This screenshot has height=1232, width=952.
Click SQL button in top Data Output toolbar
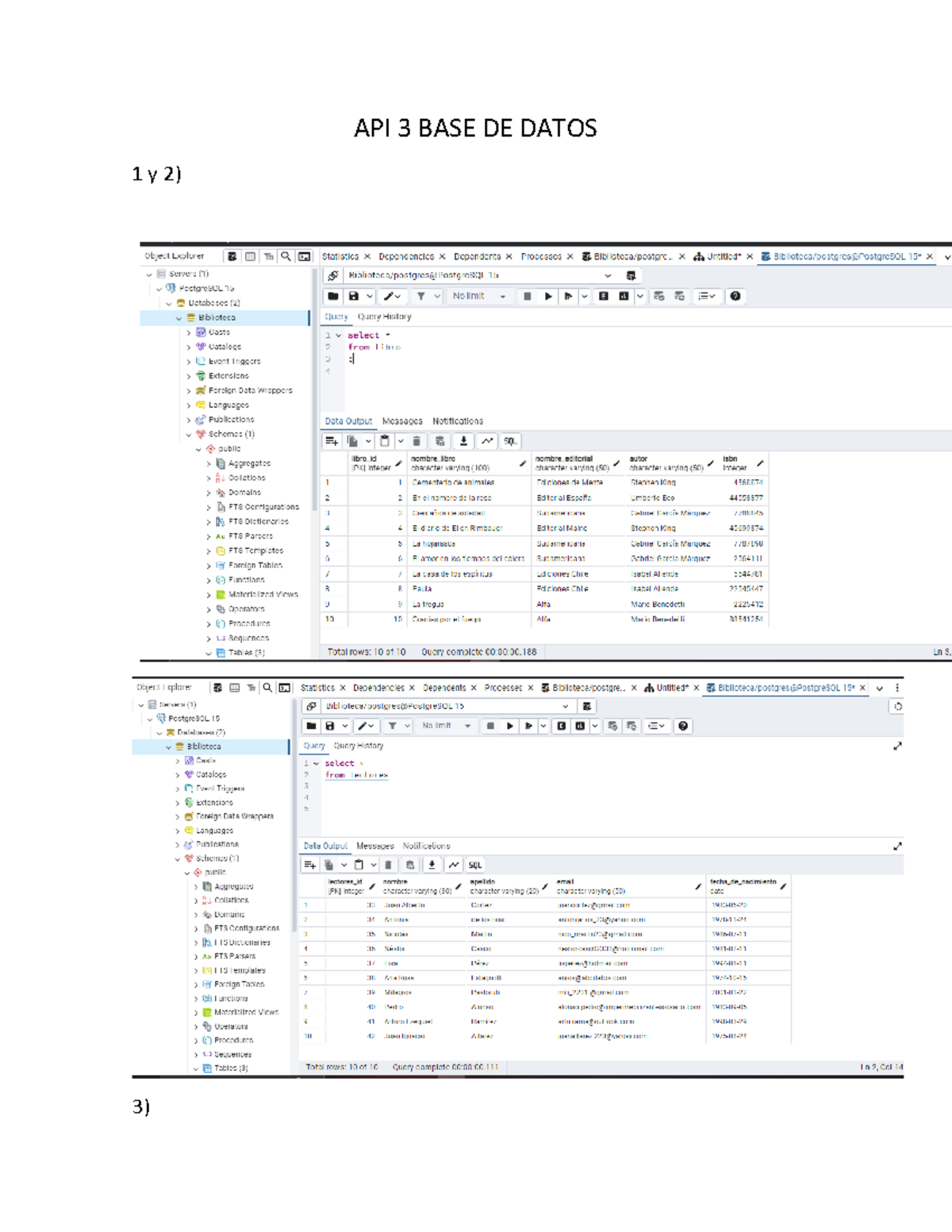[510, 441]
